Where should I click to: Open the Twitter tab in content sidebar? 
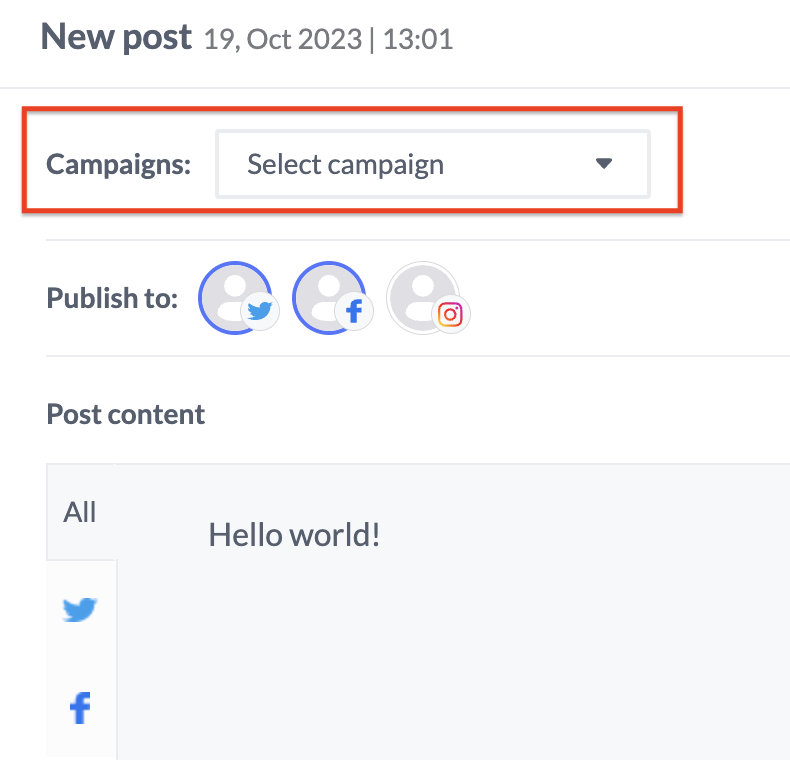[x=80, y=609]
